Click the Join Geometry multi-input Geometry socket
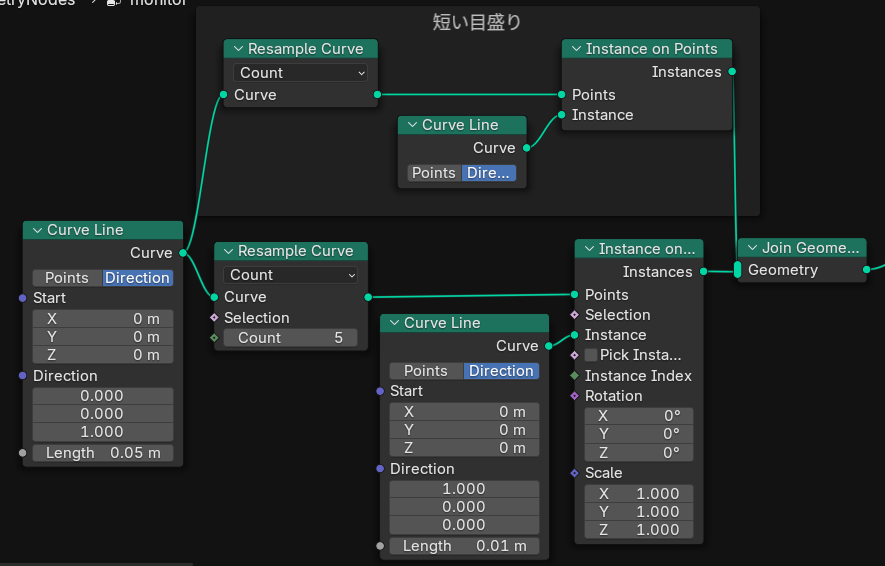885x566 pixels. 738,270
